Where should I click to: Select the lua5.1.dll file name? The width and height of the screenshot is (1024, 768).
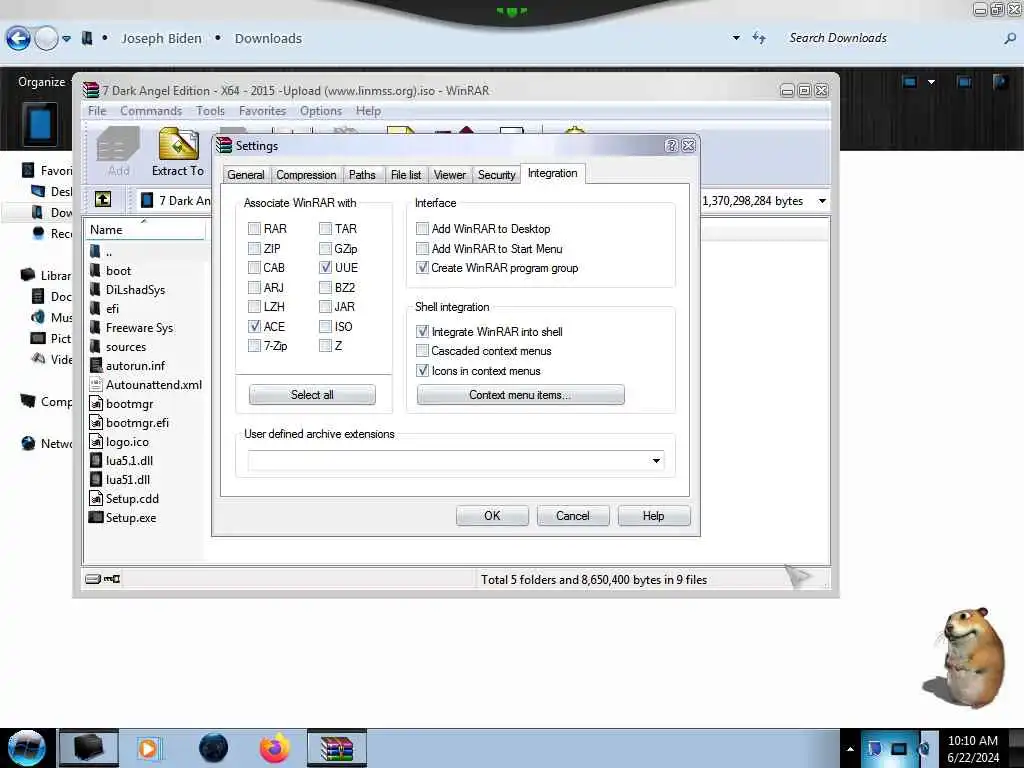tap(129, 460)
